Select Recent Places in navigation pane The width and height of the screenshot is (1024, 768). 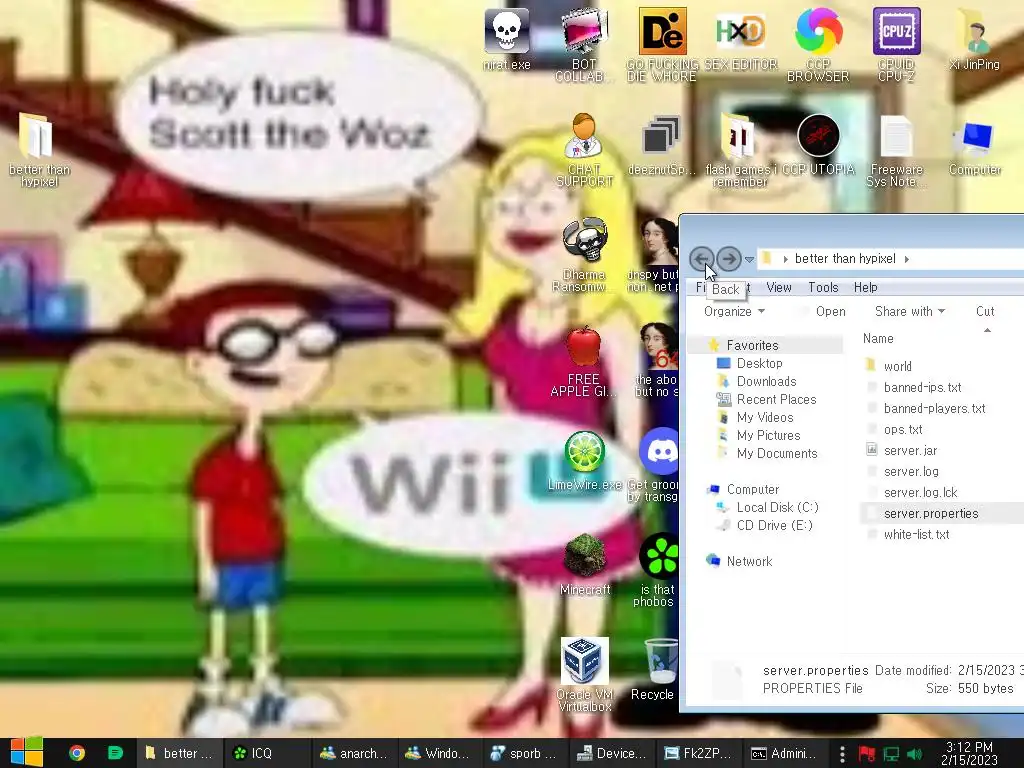tap(776, 399)
